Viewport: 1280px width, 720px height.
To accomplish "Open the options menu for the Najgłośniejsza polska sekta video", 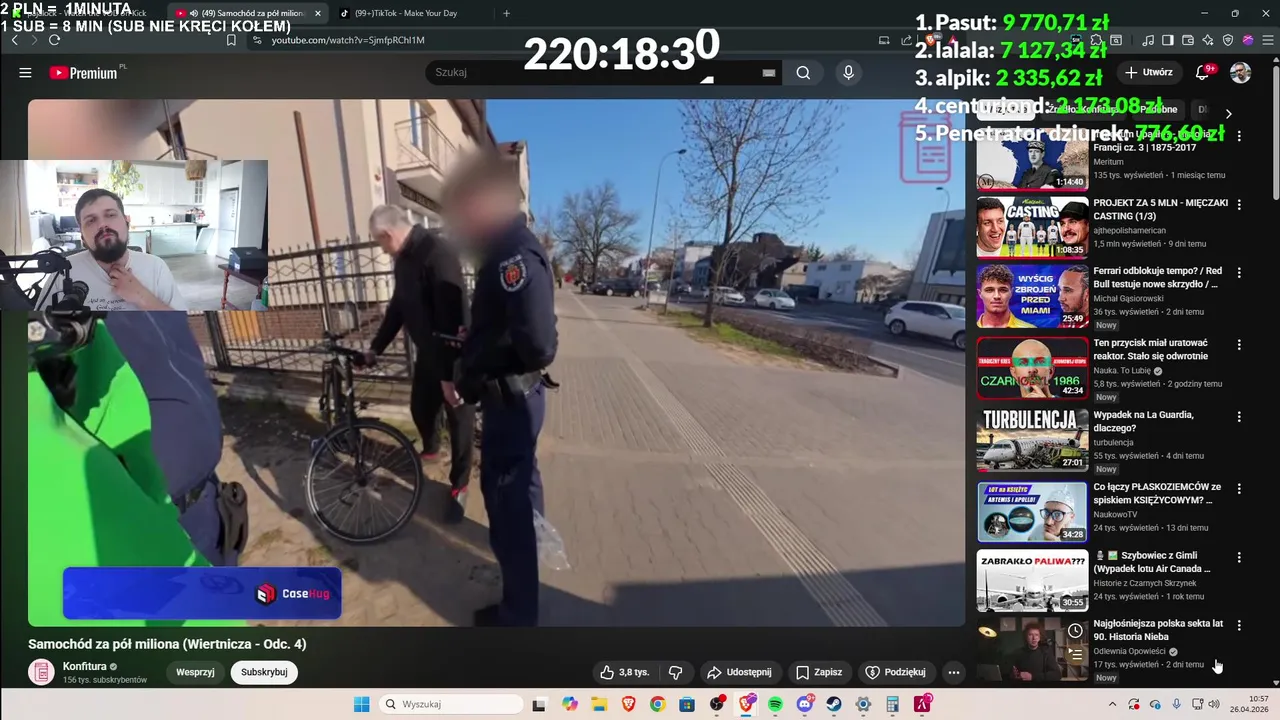I will pos(1239,625).
